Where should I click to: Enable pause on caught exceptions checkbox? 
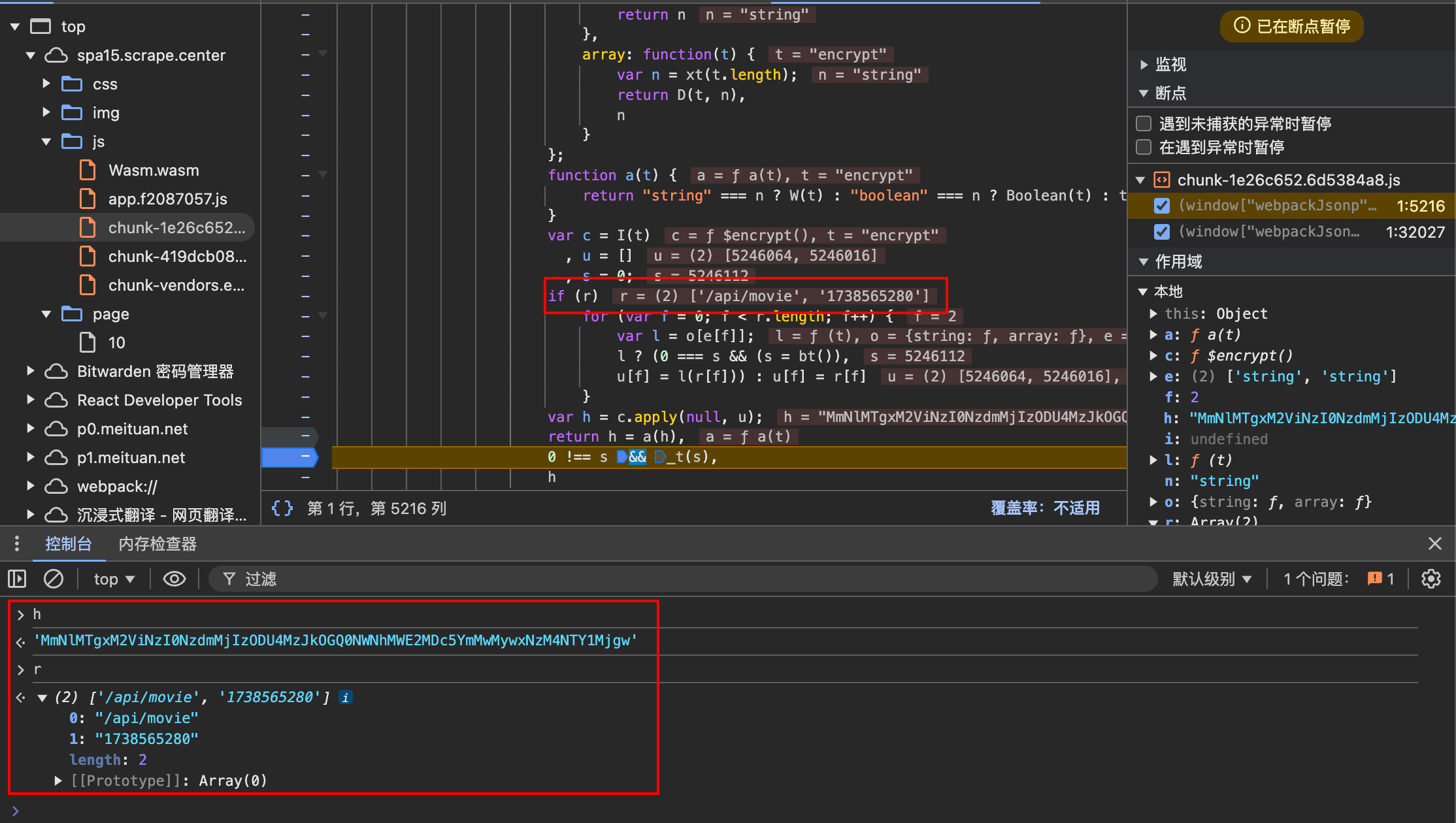1144,147
